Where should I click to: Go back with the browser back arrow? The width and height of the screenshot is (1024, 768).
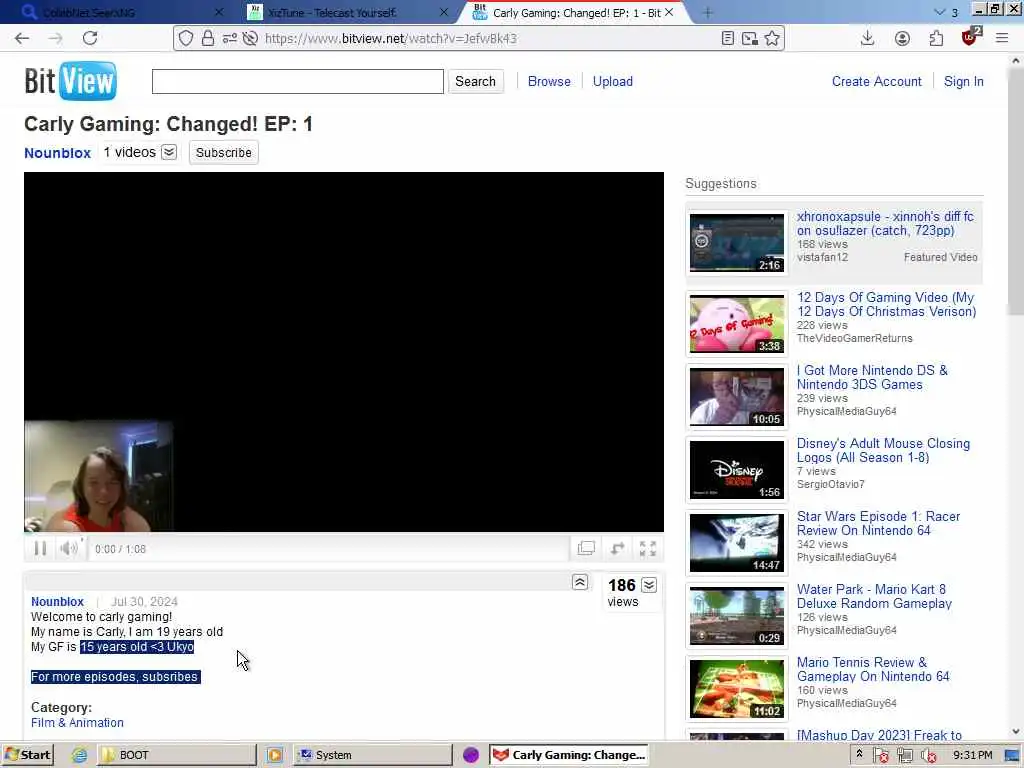[x=22, y=39]
